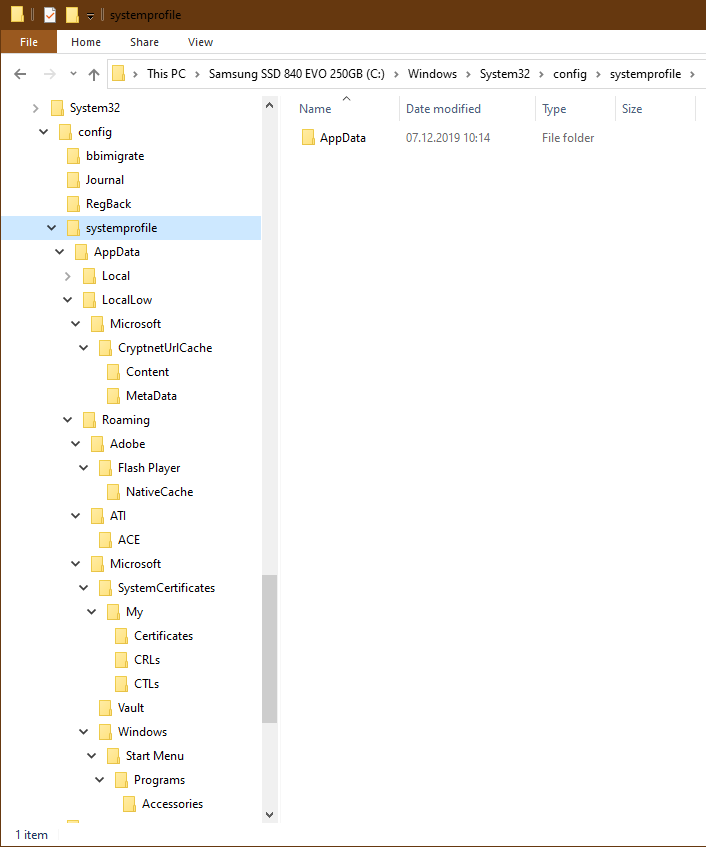The width and height of the screenshot is (706, 847).
Task: Select the AppData folder in the file list
Action: [342, 138]
